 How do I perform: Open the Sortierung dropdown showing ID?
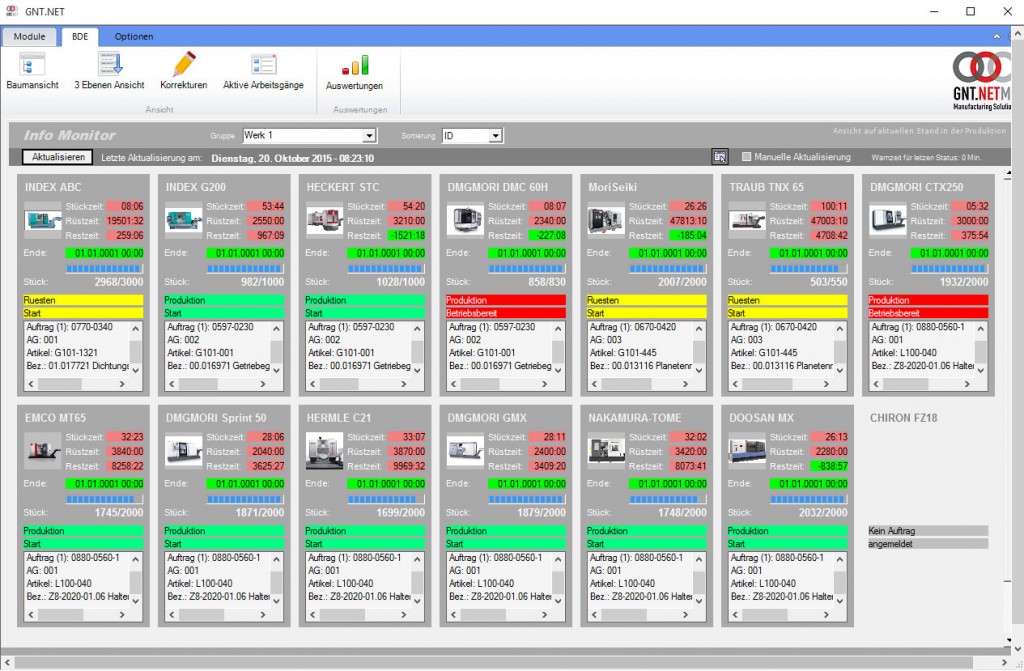point(472,135)
